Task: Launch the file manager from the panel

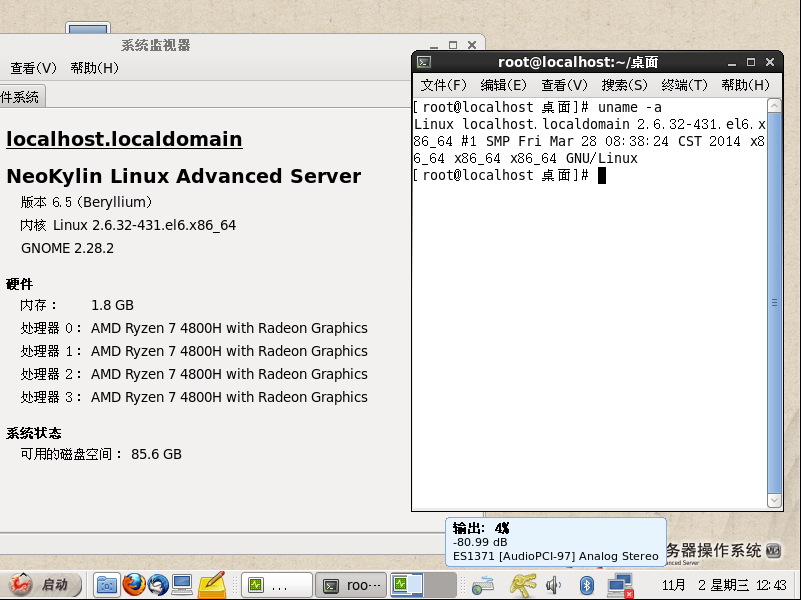Action: [107, 585]
